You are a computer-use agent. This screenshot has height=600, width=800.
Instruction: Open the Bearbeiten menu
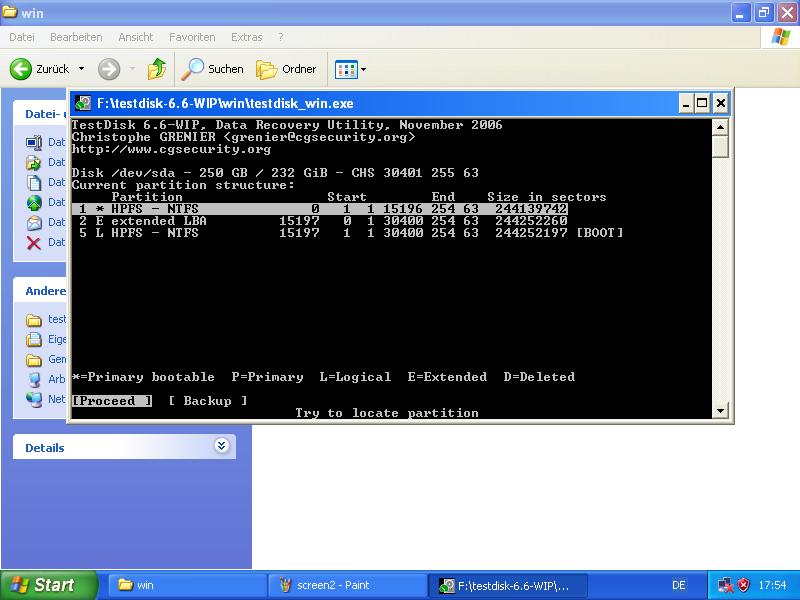pos(76,37)
